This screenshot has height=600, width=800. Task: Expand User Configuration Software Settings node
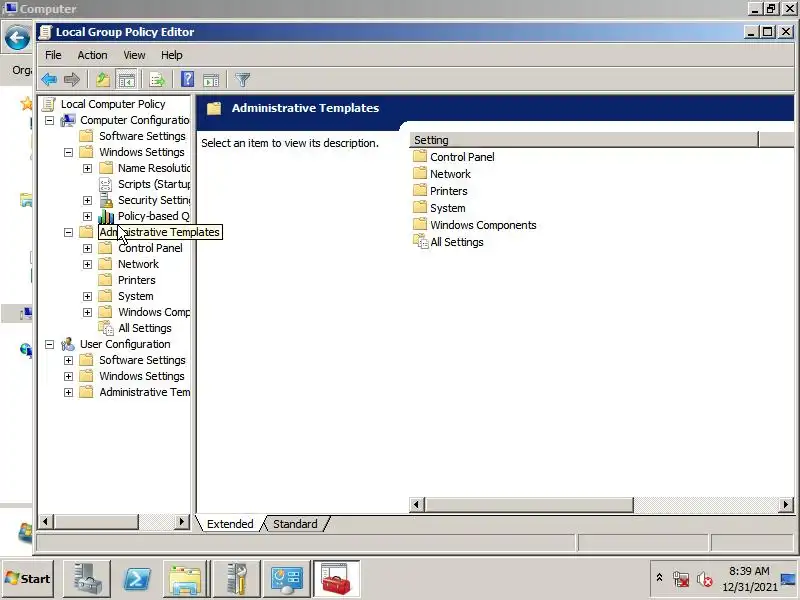tap(68, 360)
